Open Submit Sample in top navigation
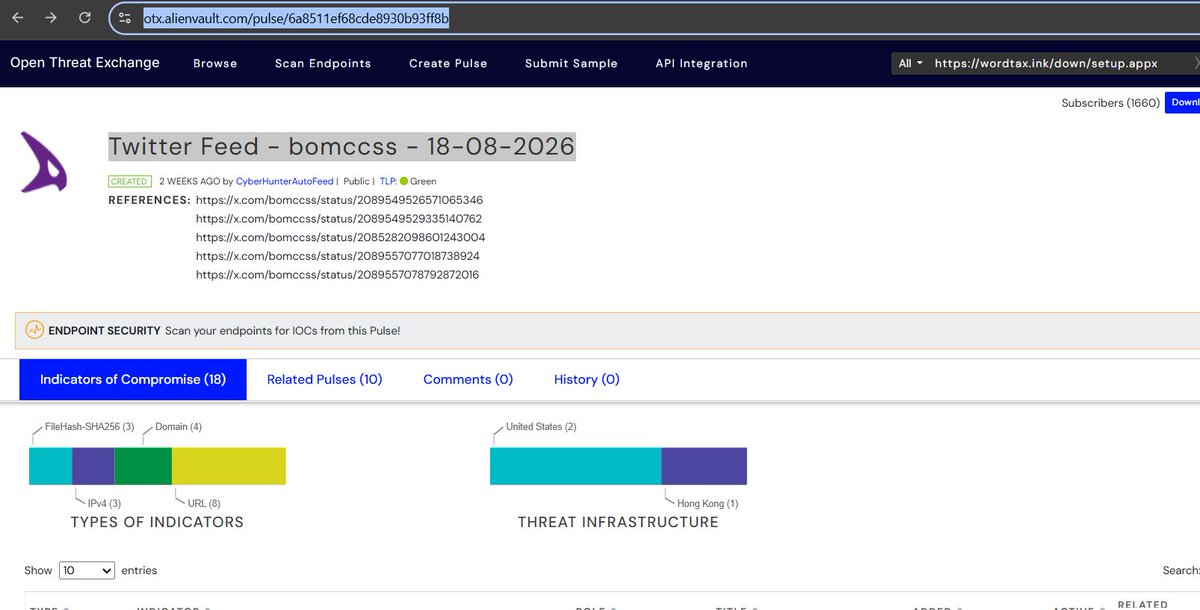Viewport: 1200px width, 610px height. pos(571,63)
